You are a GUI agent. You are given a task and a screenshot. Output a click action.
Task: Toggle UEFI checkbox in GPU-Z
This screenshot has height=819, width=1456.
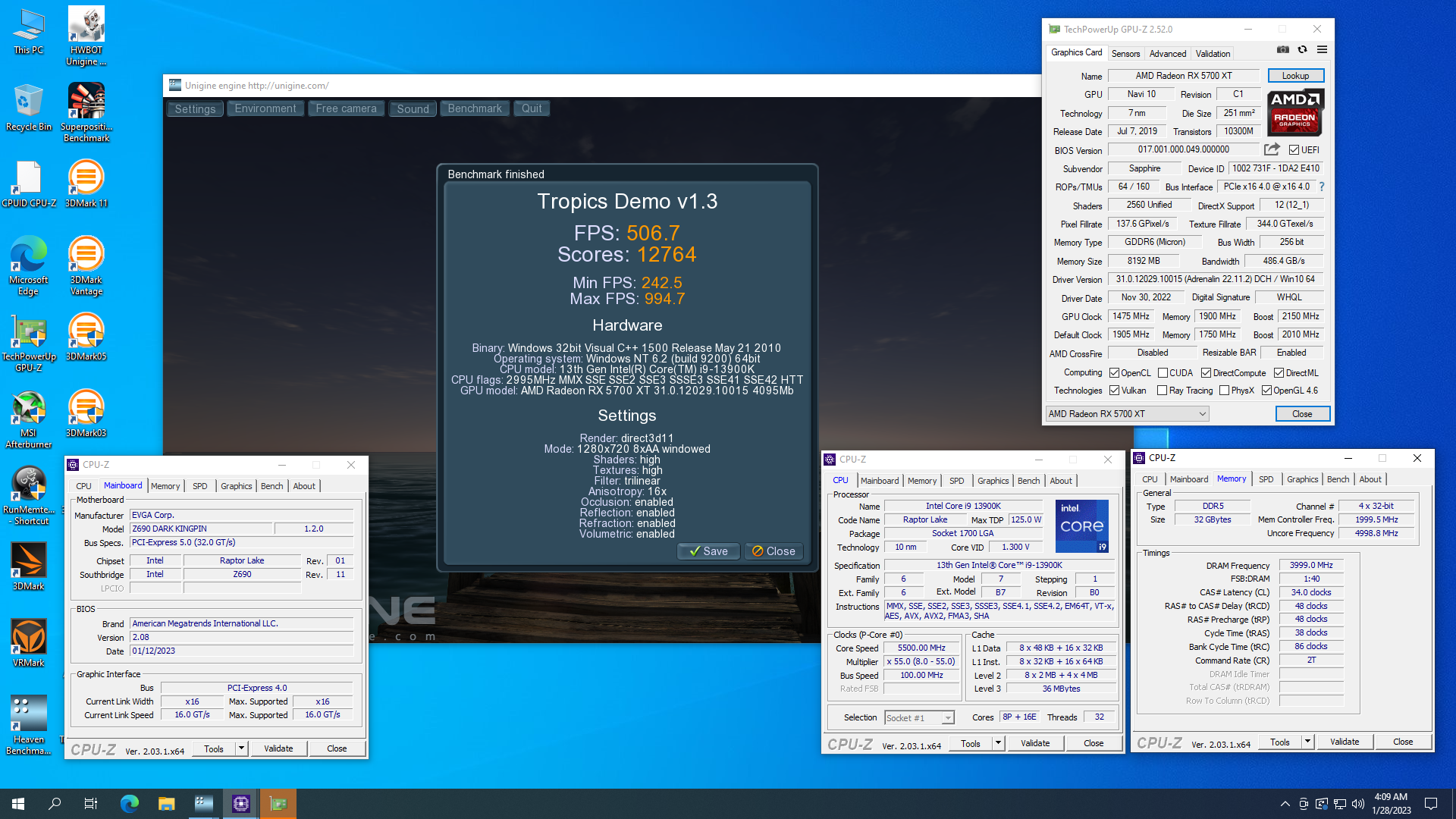1294,150
